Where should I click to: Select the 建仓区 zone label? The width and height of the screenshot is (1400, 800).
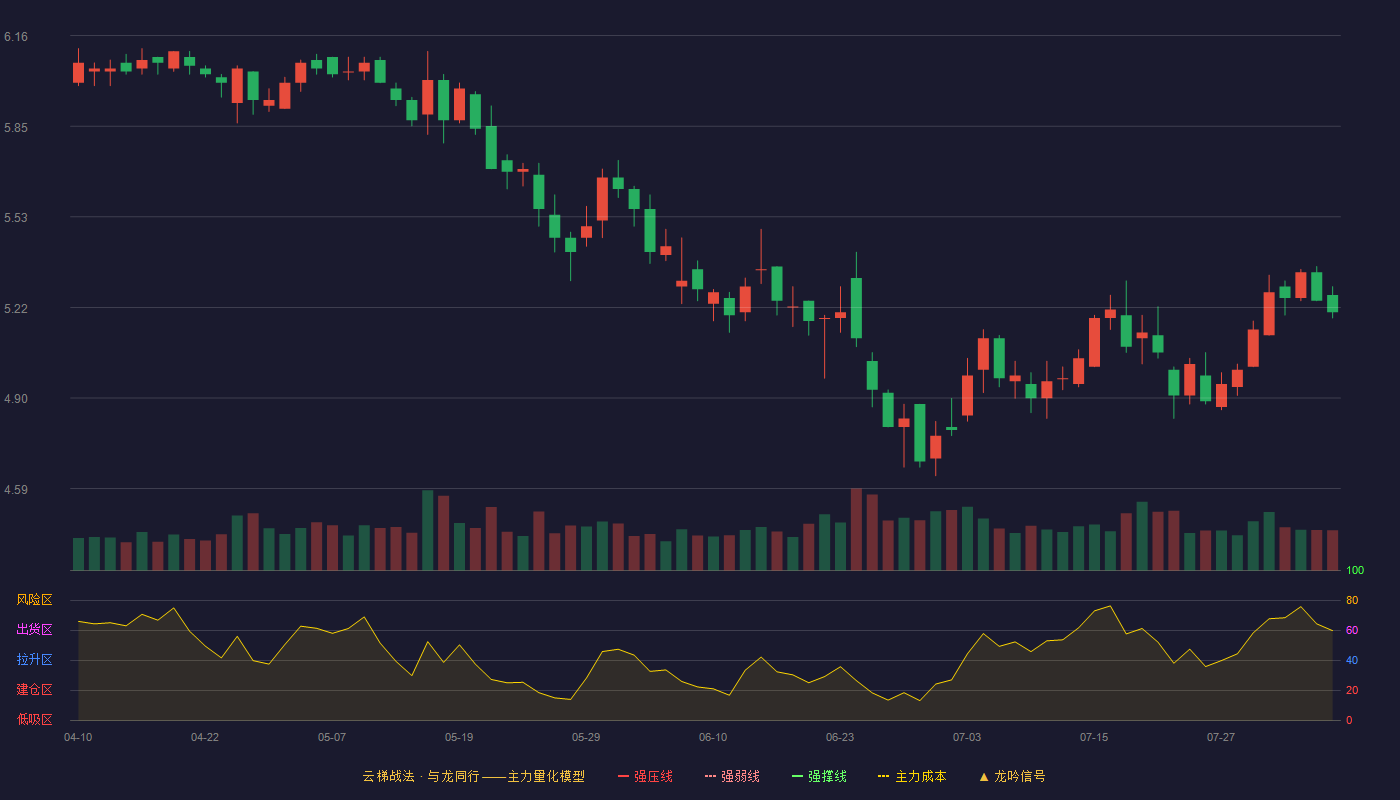click(x=34, y=690)
